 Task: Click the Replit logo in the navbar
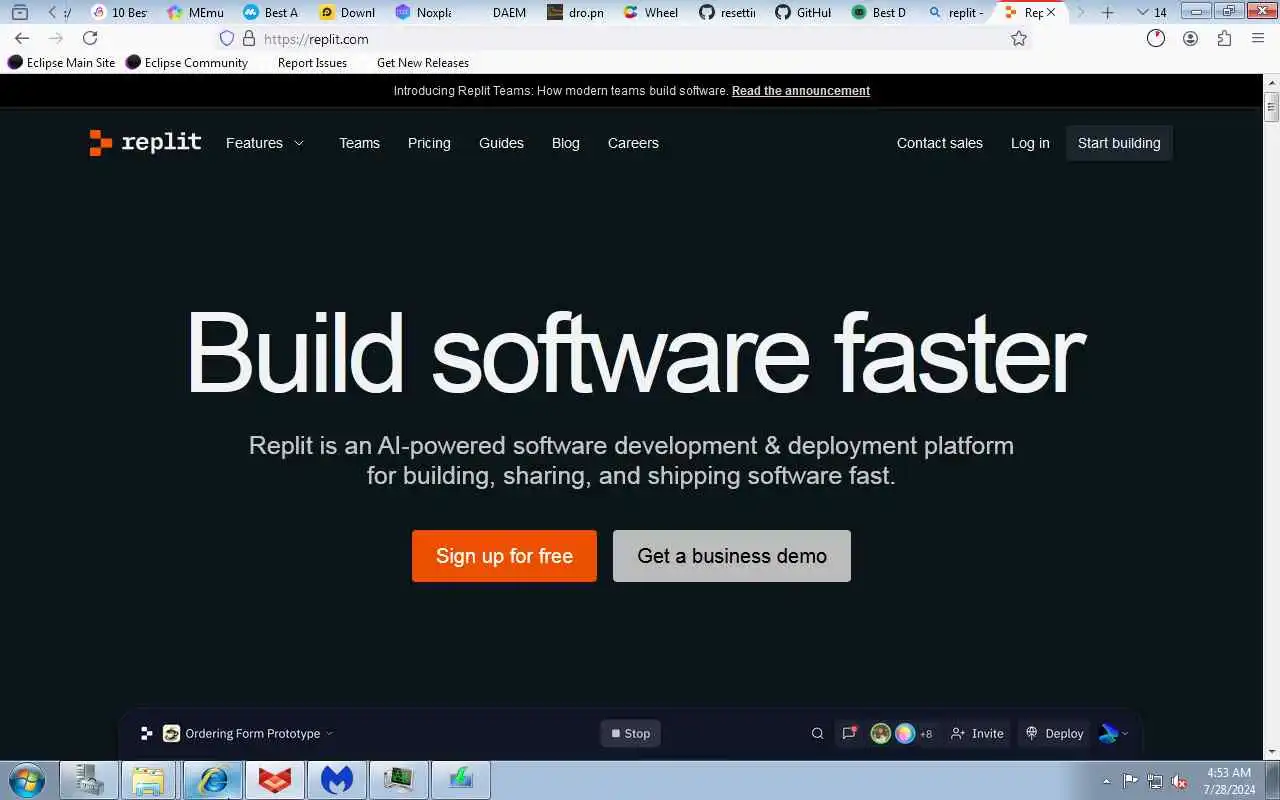(x=145, y=143)
